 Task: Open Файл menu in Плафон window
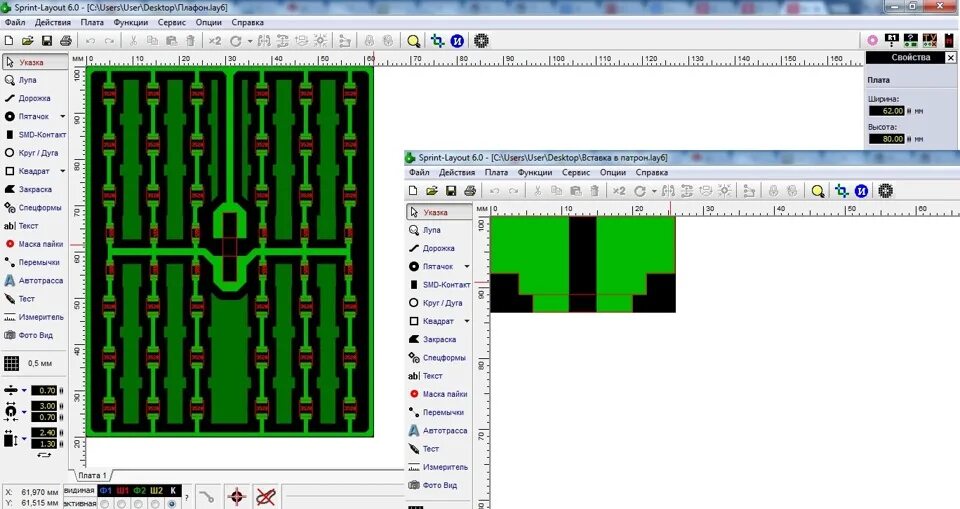(15, 23)
